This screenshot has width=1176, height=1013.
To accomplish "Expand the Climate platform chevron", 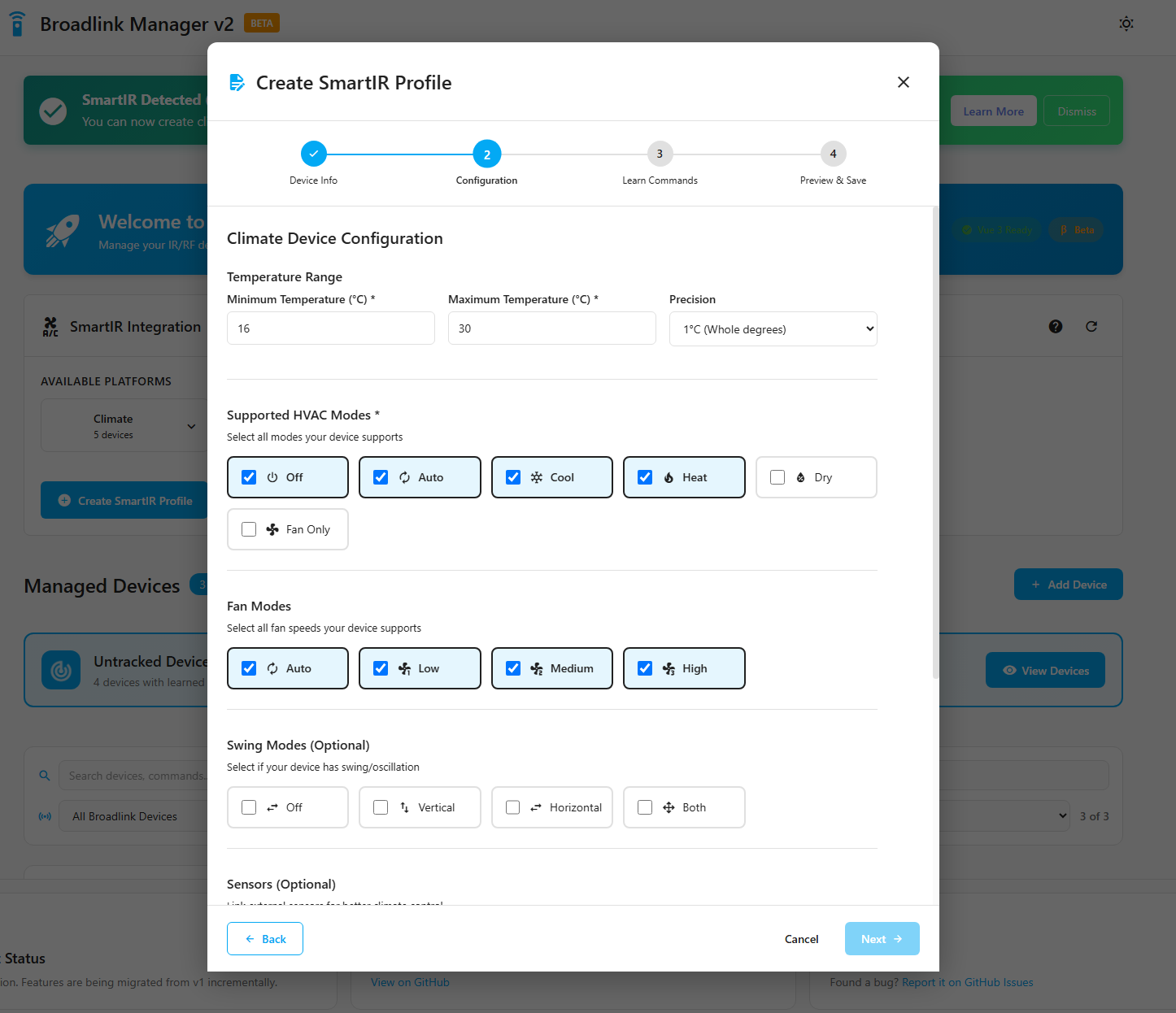I will [x=191, y=426].
